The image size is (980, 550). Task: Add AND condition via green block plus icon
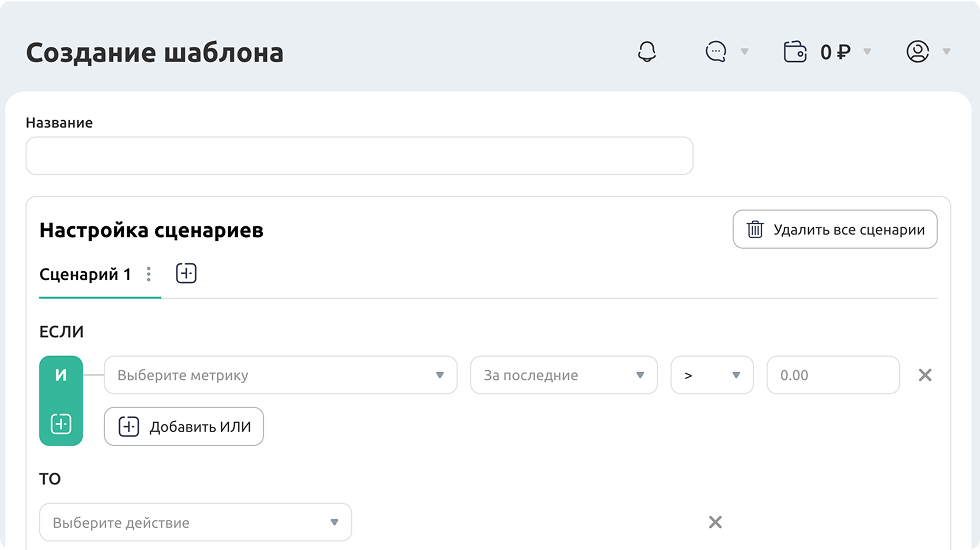click(61, 424)
